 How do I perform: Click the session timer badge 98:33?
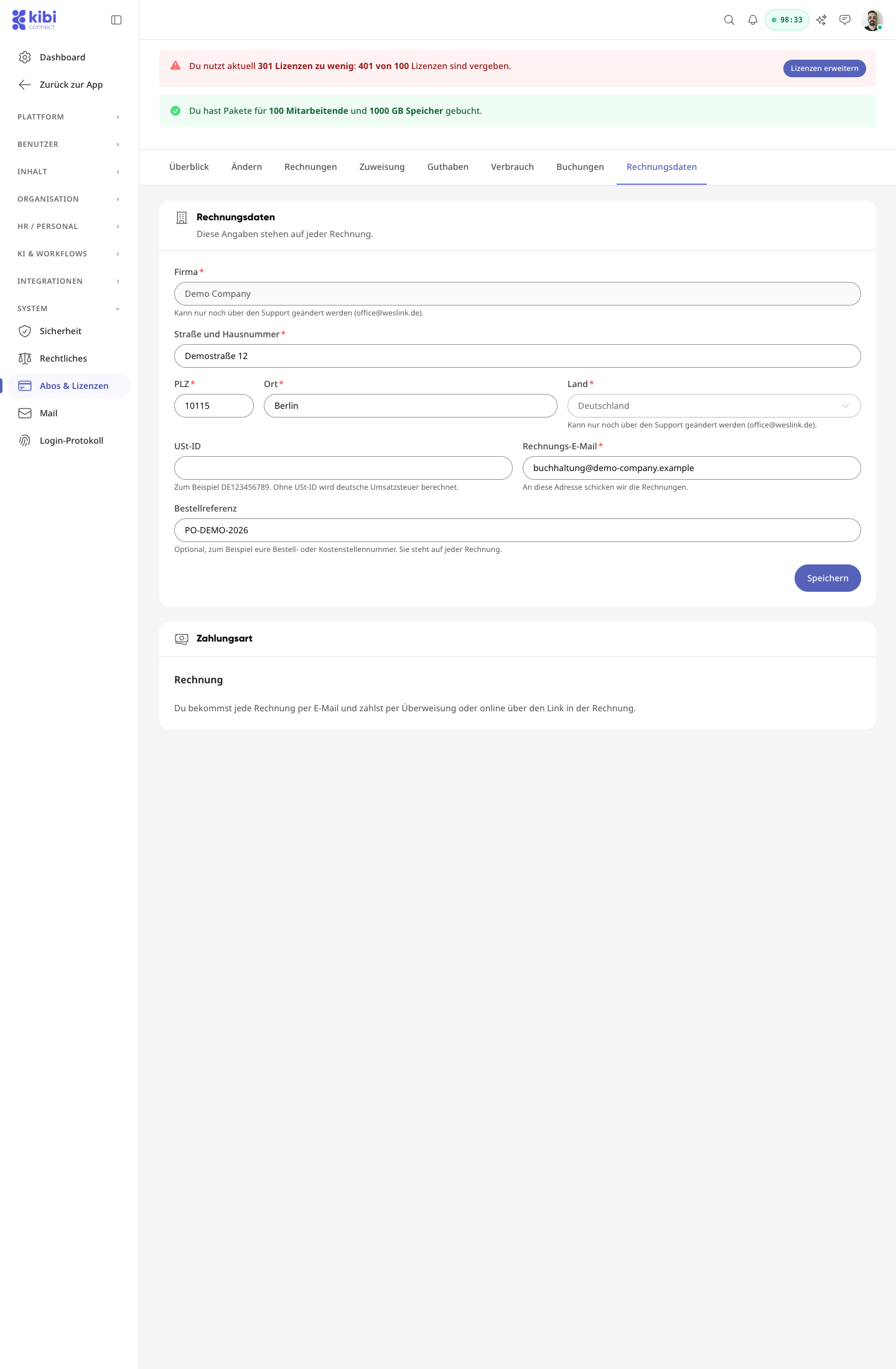coord(787,20)
